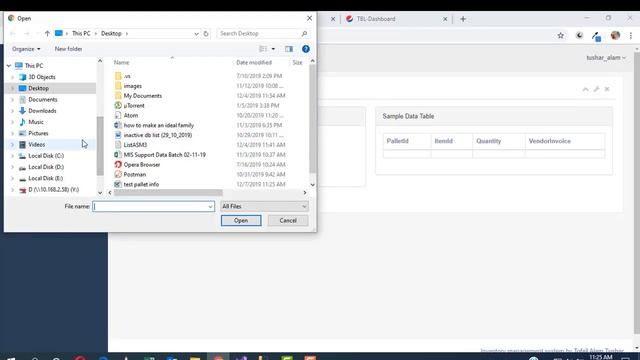The width and height of the screenshot is (640, 360).
Task: Sort files by Name column
Action: pyautogui.click(x=121, y=62)
